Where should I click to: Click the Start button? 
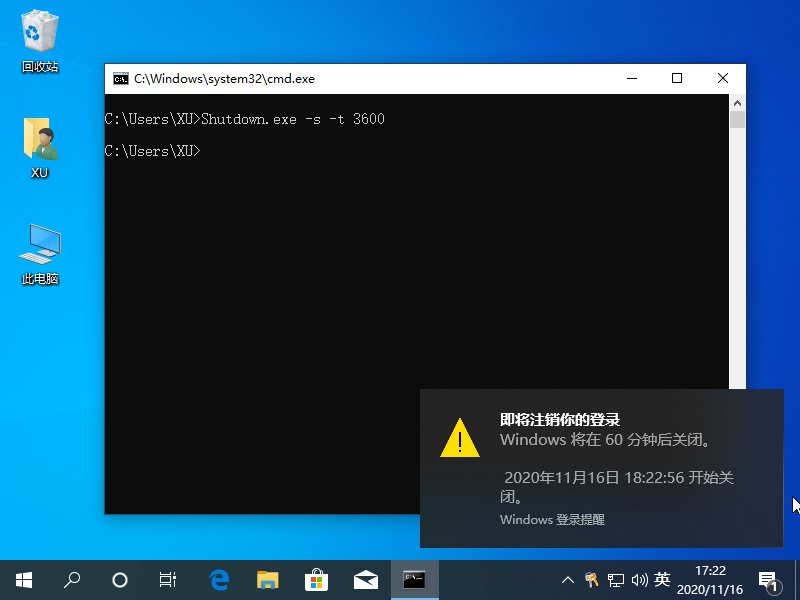[22, 580]
